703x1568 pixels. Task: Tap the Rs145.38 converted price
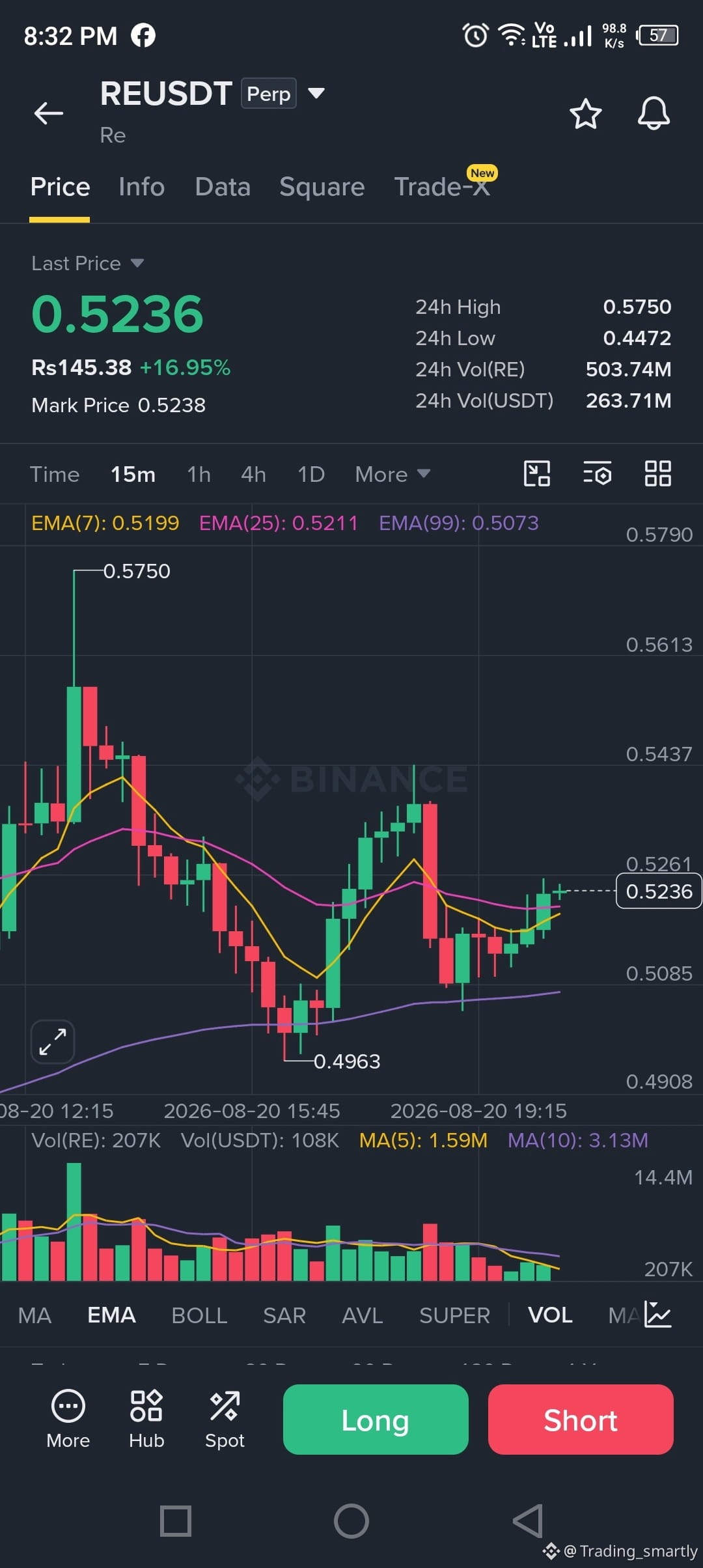pos(81,367)
